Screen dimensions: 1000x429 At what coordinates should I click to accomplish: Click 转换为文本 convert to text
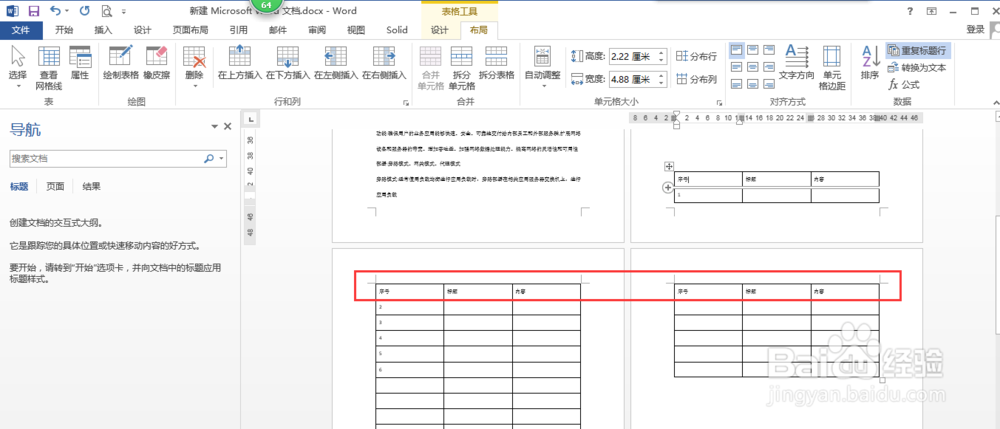pyautogui.click(x=917, y=68)
